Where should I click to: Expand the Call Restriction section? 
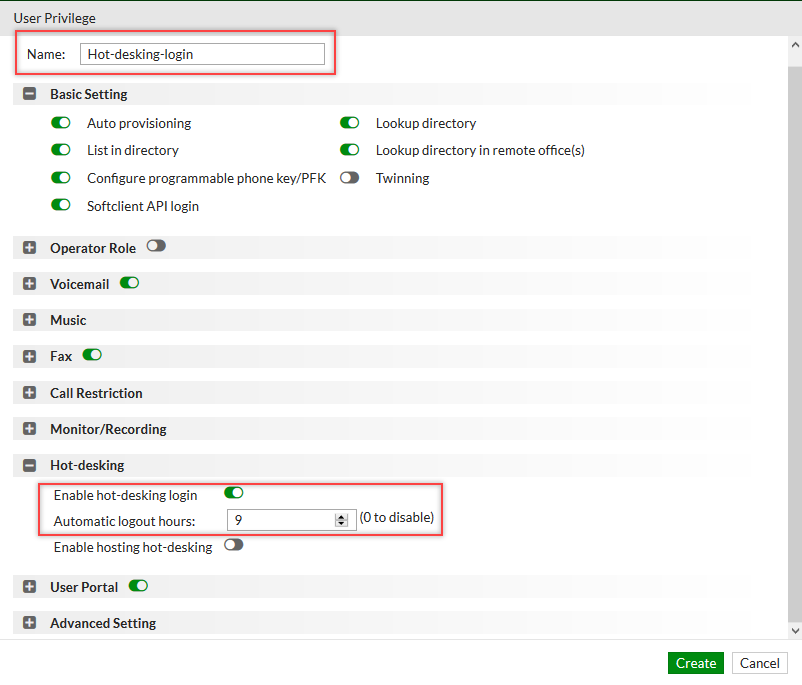28,392
